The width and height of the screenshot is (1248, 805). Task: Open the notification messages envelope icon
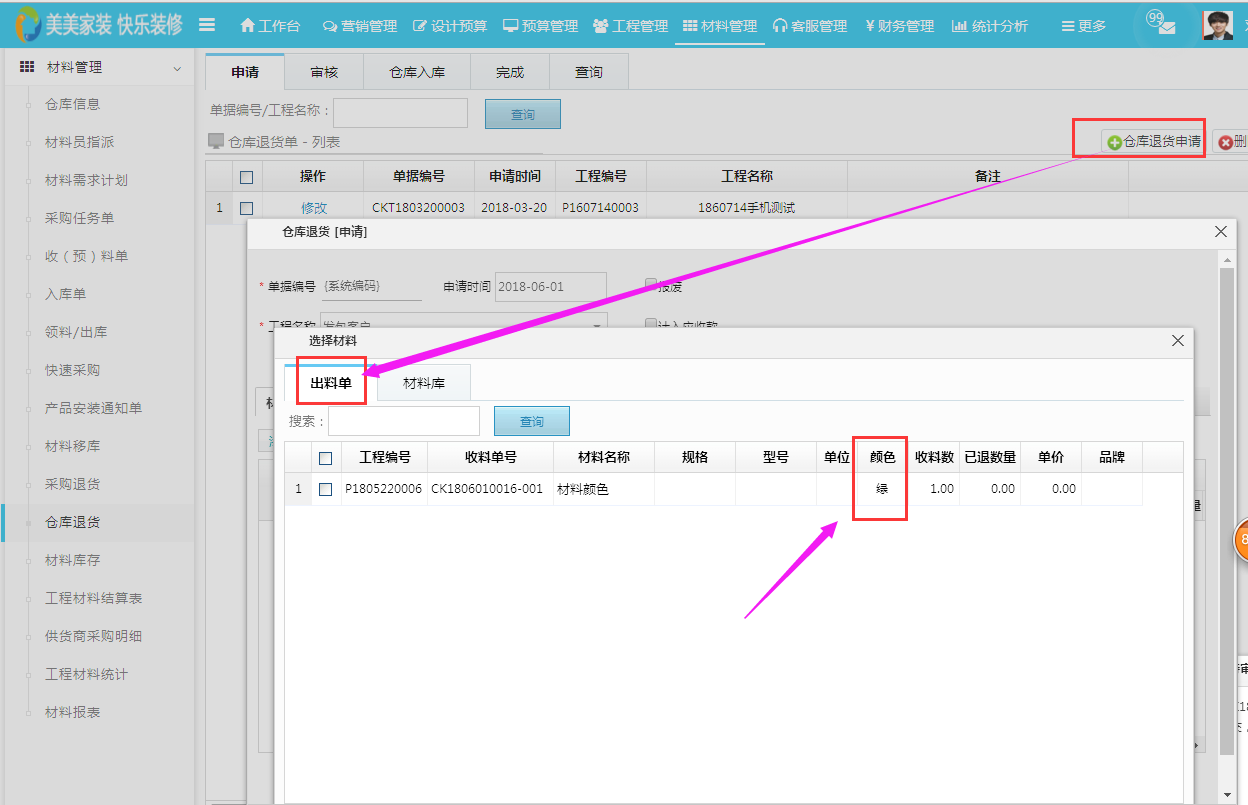tap(1163, 25)
